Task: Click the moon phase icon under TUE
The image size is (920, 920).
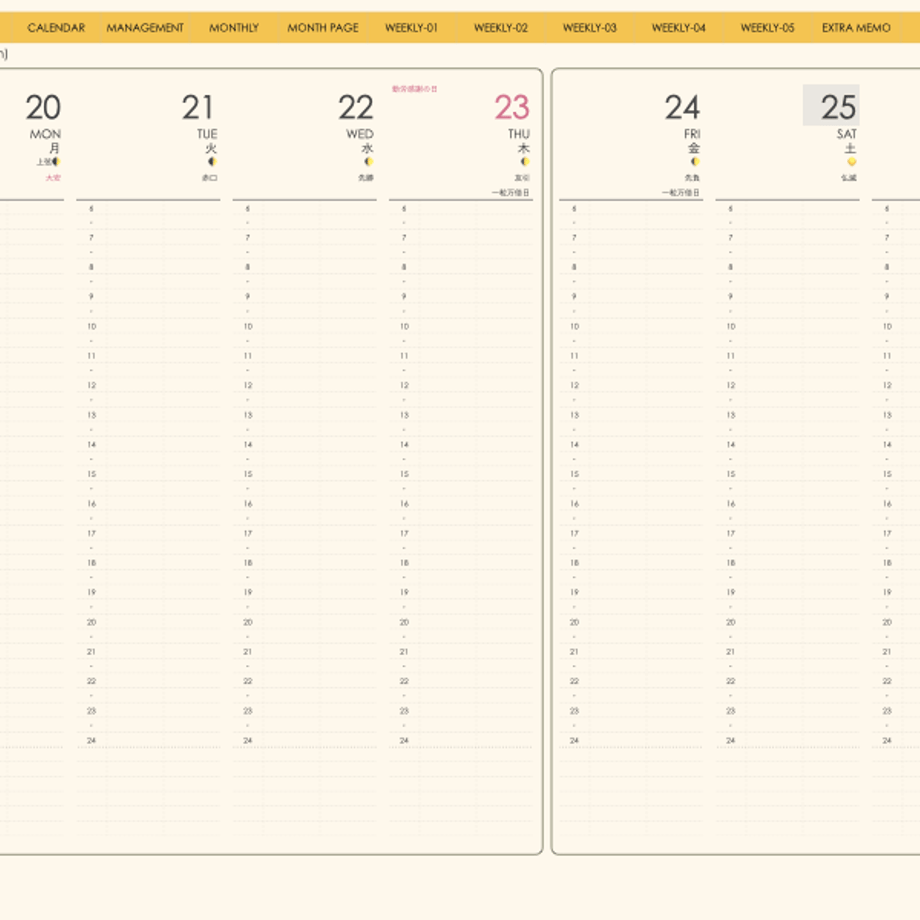Action: pos(212,161)
